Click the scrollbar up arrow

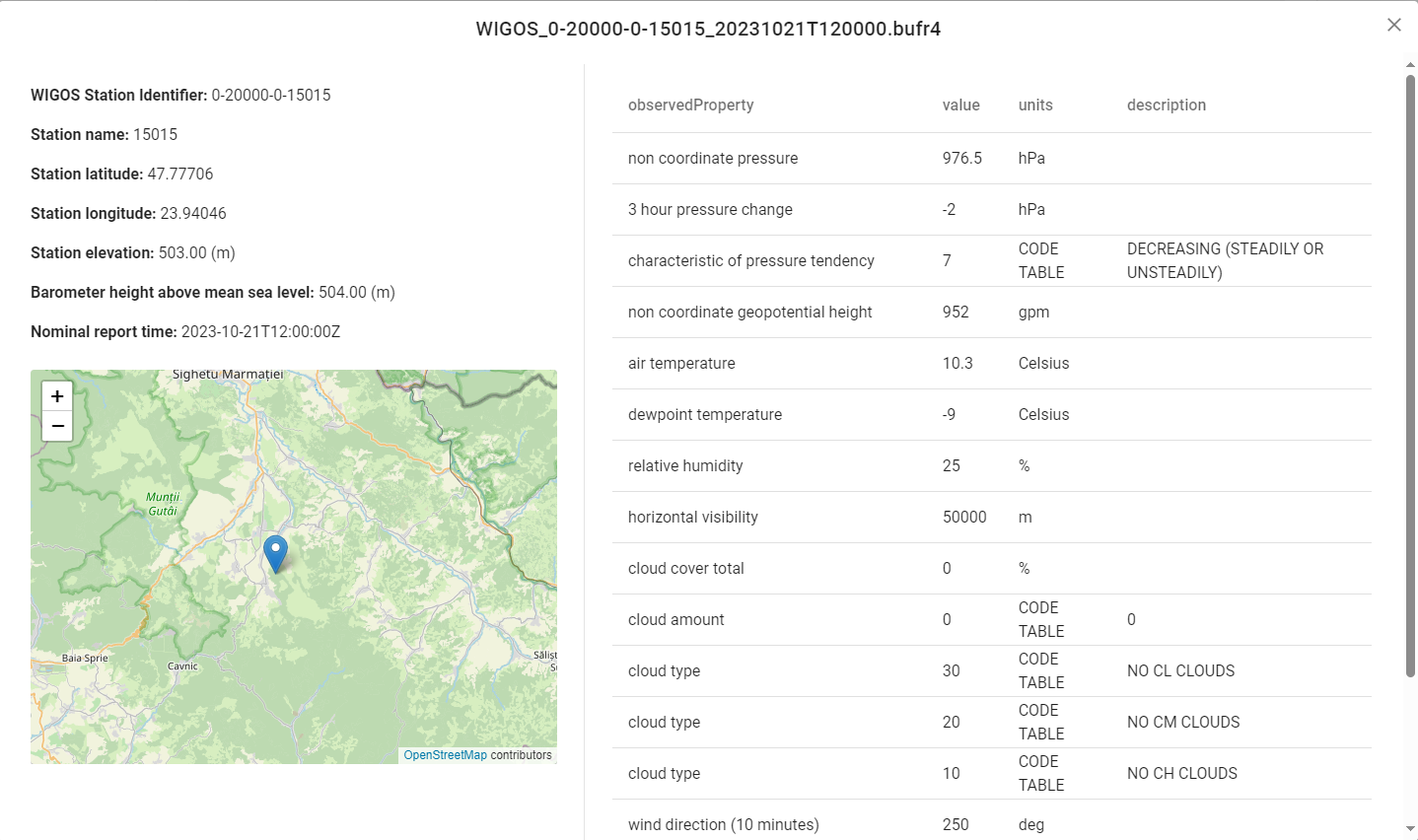(1410, 65)
